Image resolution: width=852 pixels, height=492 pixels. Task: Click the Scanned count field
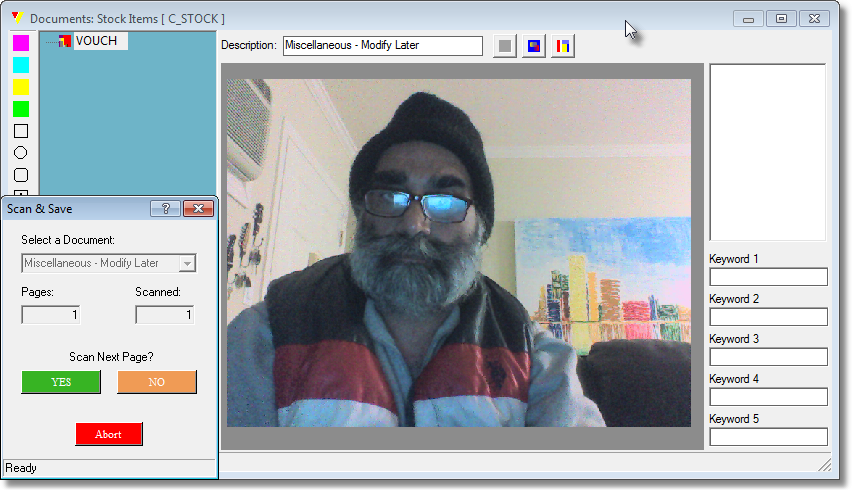click(x=165, y=315)
